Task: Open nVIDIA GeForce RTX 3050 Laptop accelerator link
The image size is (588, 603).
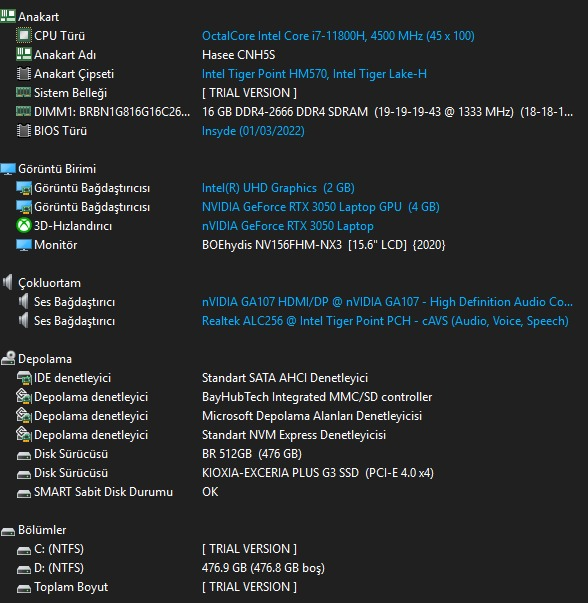Action: point(288,226)
